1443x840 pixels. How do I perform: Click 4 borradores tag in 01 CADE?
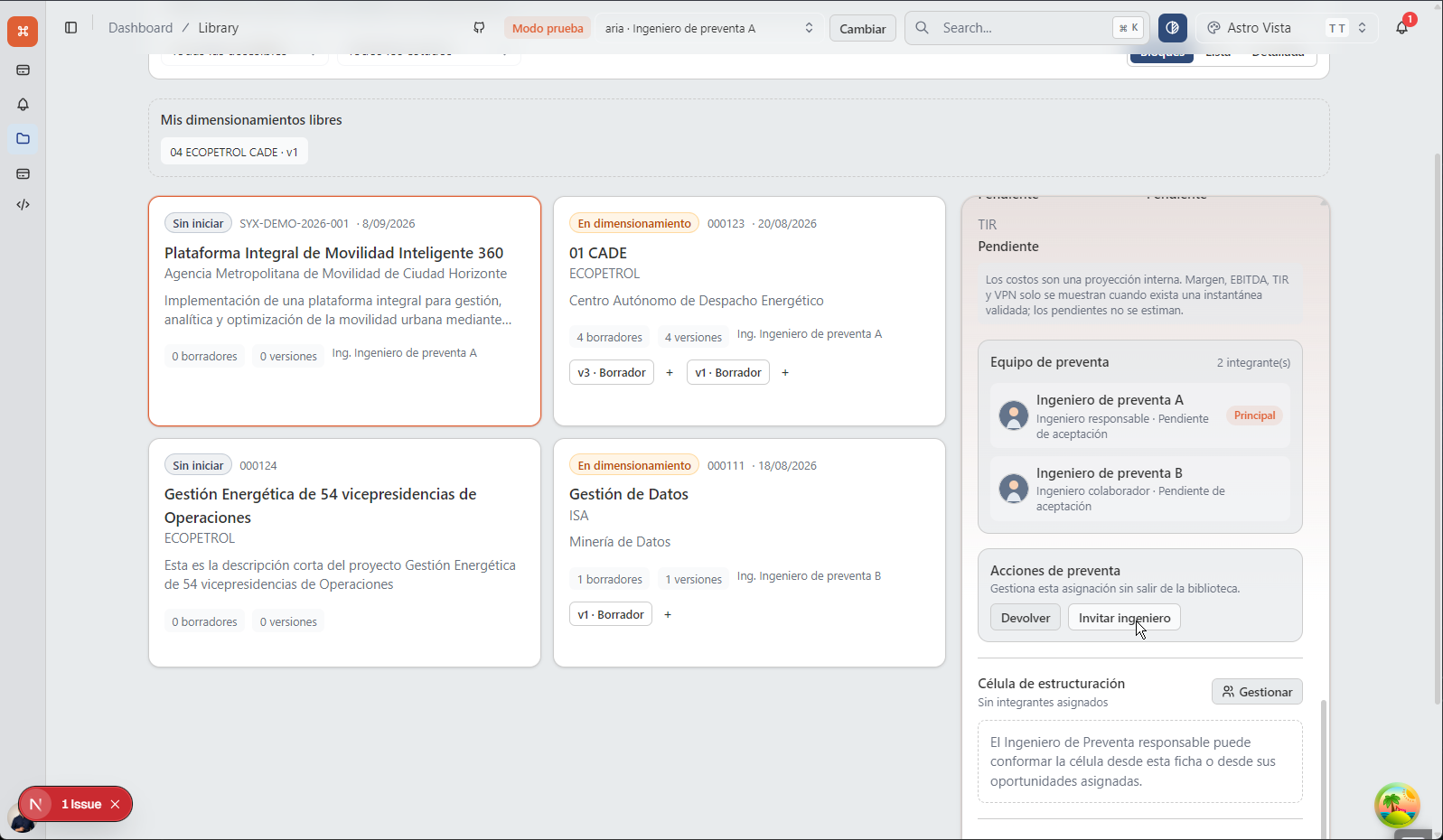click(x=610, y=337)
